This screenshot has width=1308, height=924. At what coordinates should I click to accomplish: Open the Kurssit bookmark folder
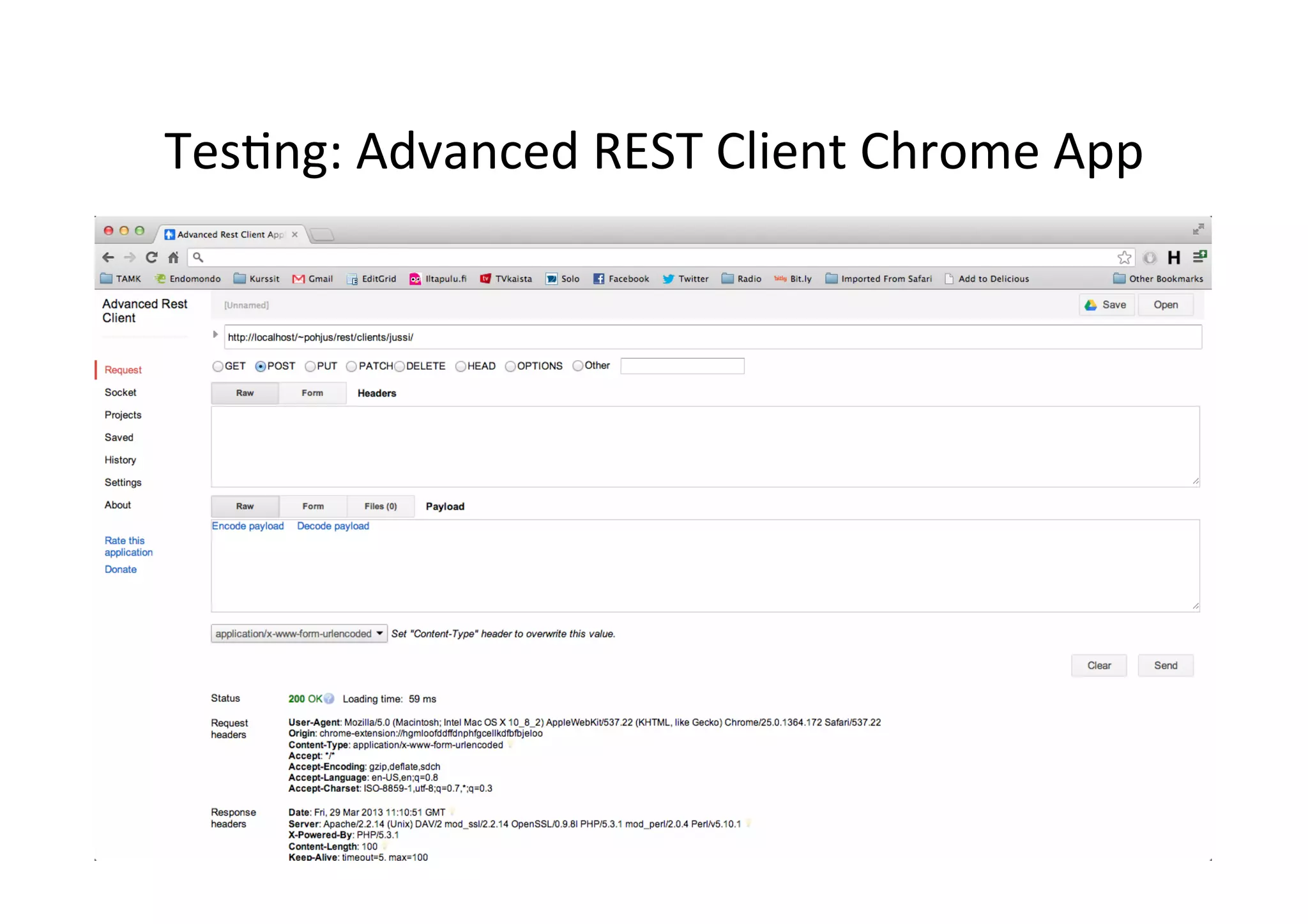point(257,278)
